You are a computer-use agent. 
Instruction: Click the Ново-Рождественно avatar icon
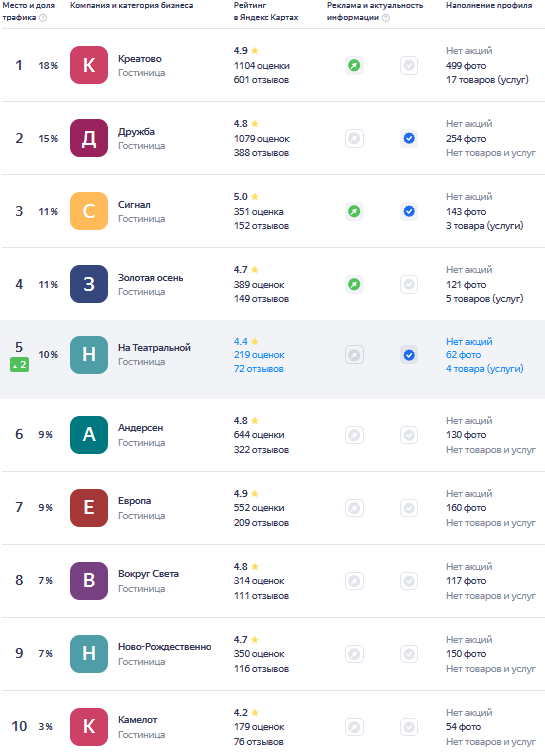click(89, 654)
